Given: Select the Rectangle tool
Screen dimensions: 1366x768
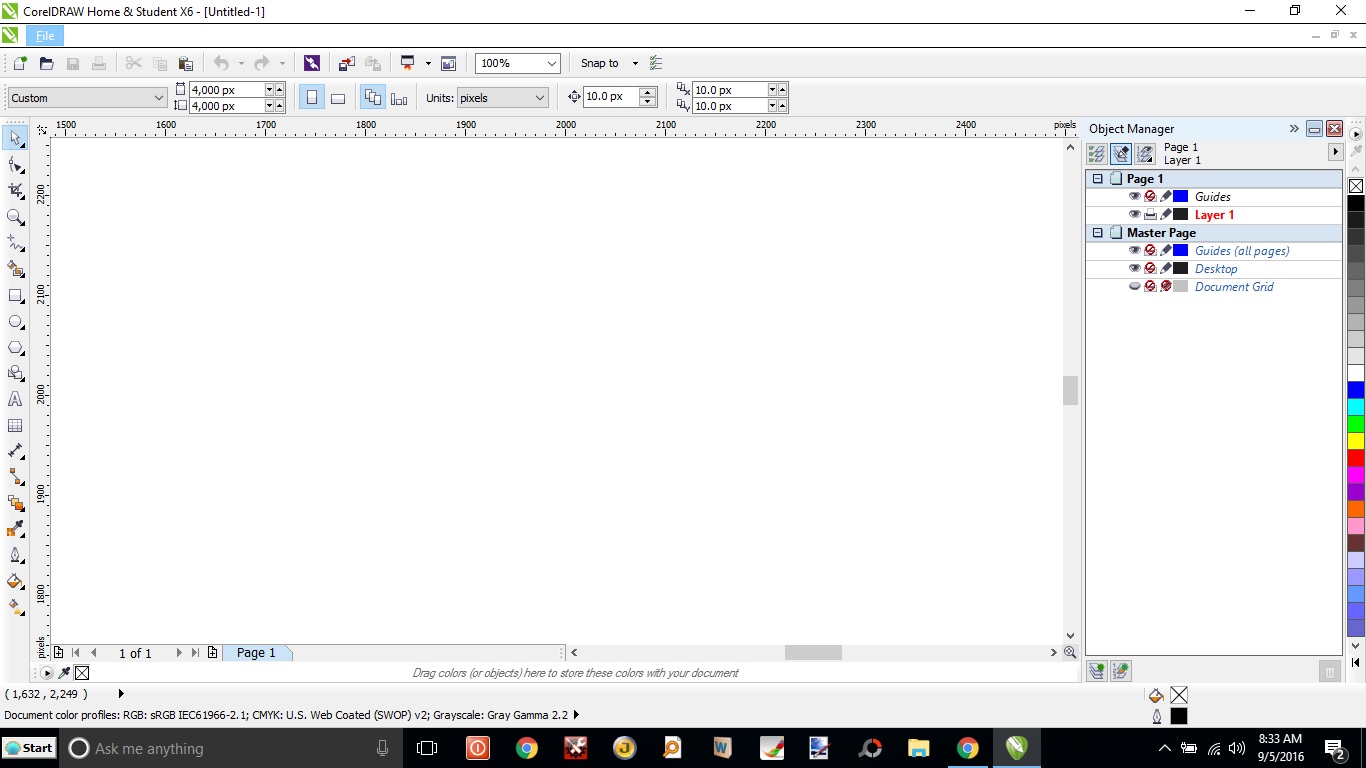Looking at the screenshot, I should coord(15,295).
